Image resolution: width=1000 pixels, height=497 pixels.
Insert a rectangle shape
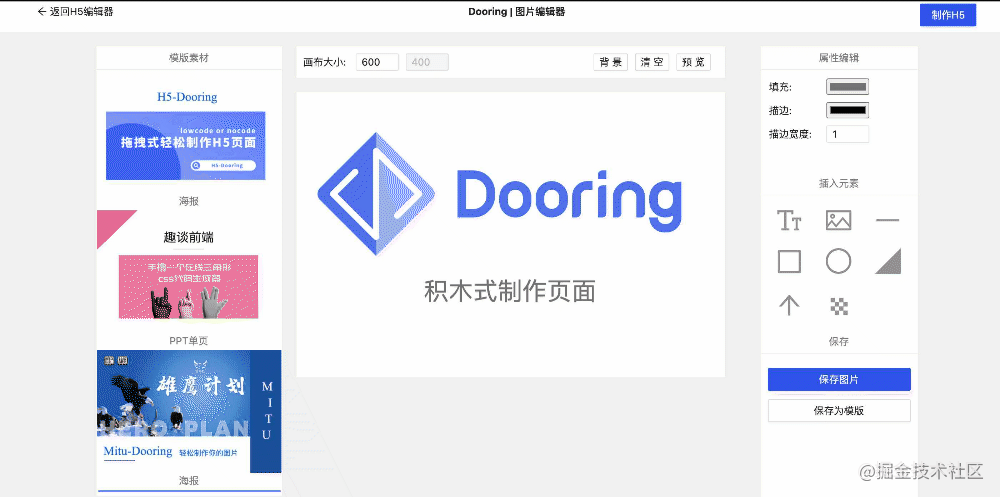tap(789, 262)
